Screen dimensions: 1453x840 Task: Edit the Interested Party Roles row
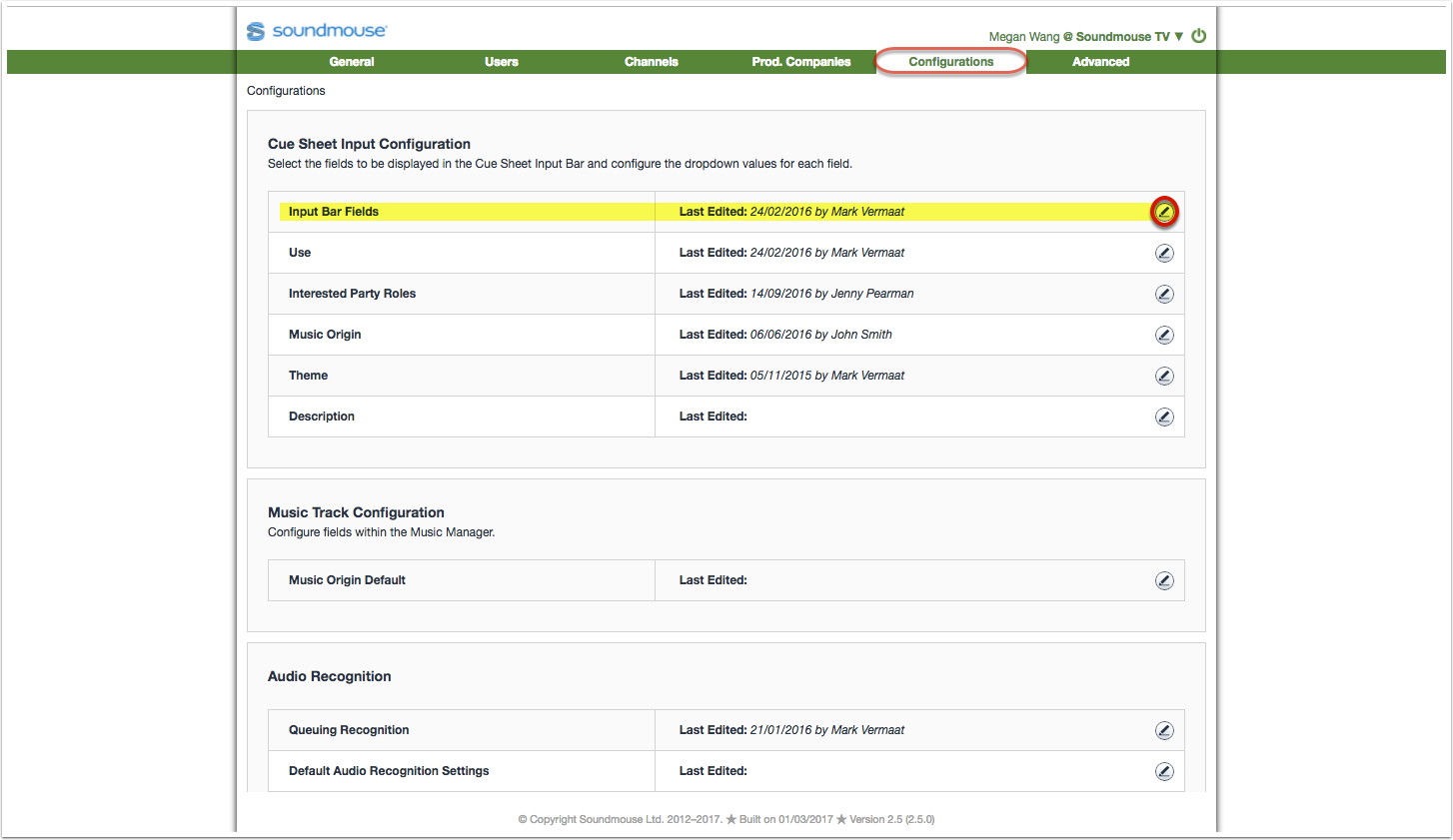tap(1164, 294)
